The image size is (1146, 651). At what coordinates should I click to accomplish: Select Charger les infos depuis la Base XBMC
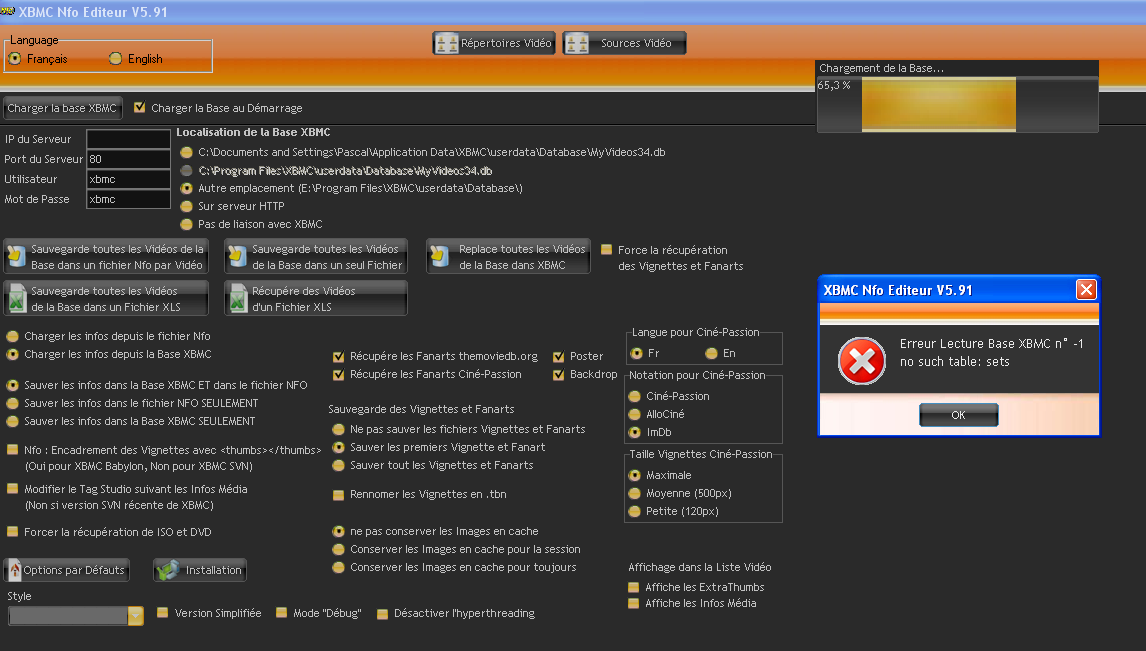(x=12, y=354)
